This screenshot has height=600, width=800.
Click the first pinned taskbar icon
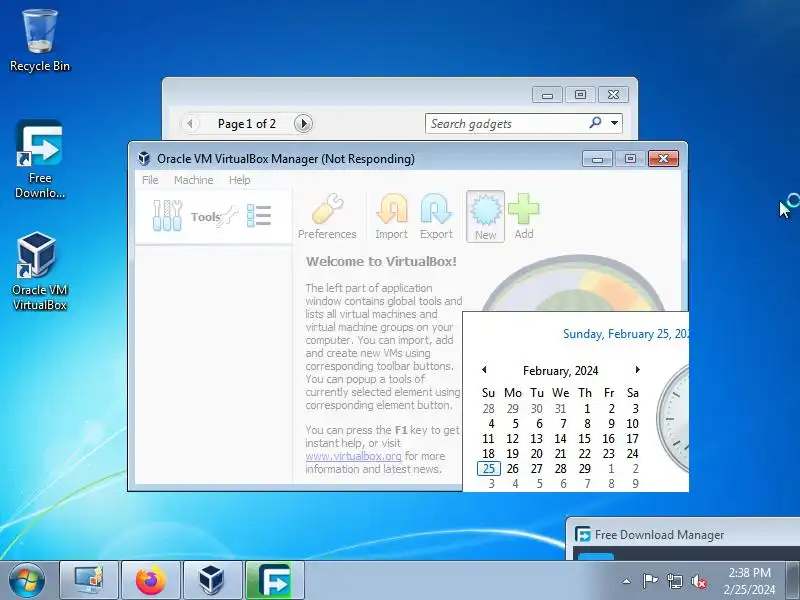[x=89, y=580]
